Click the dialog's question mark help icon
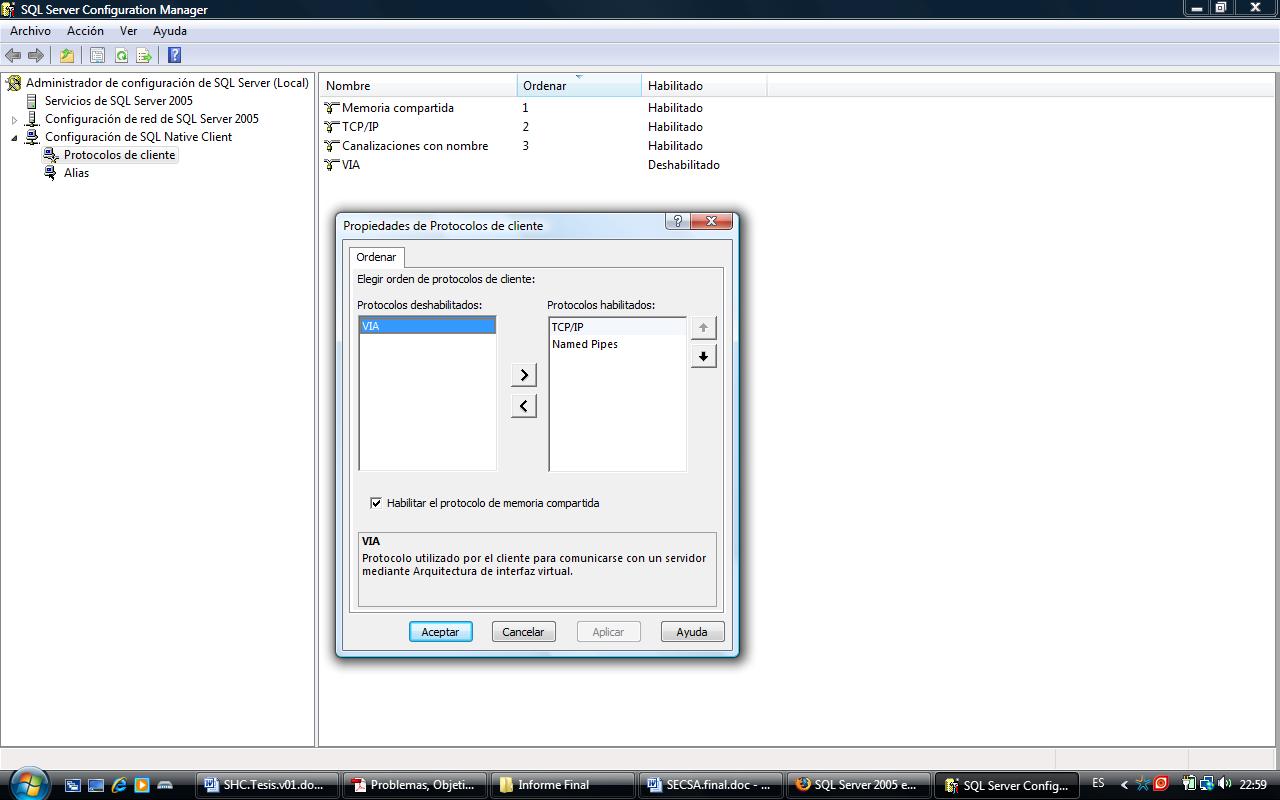 click(x=678, y=221)
